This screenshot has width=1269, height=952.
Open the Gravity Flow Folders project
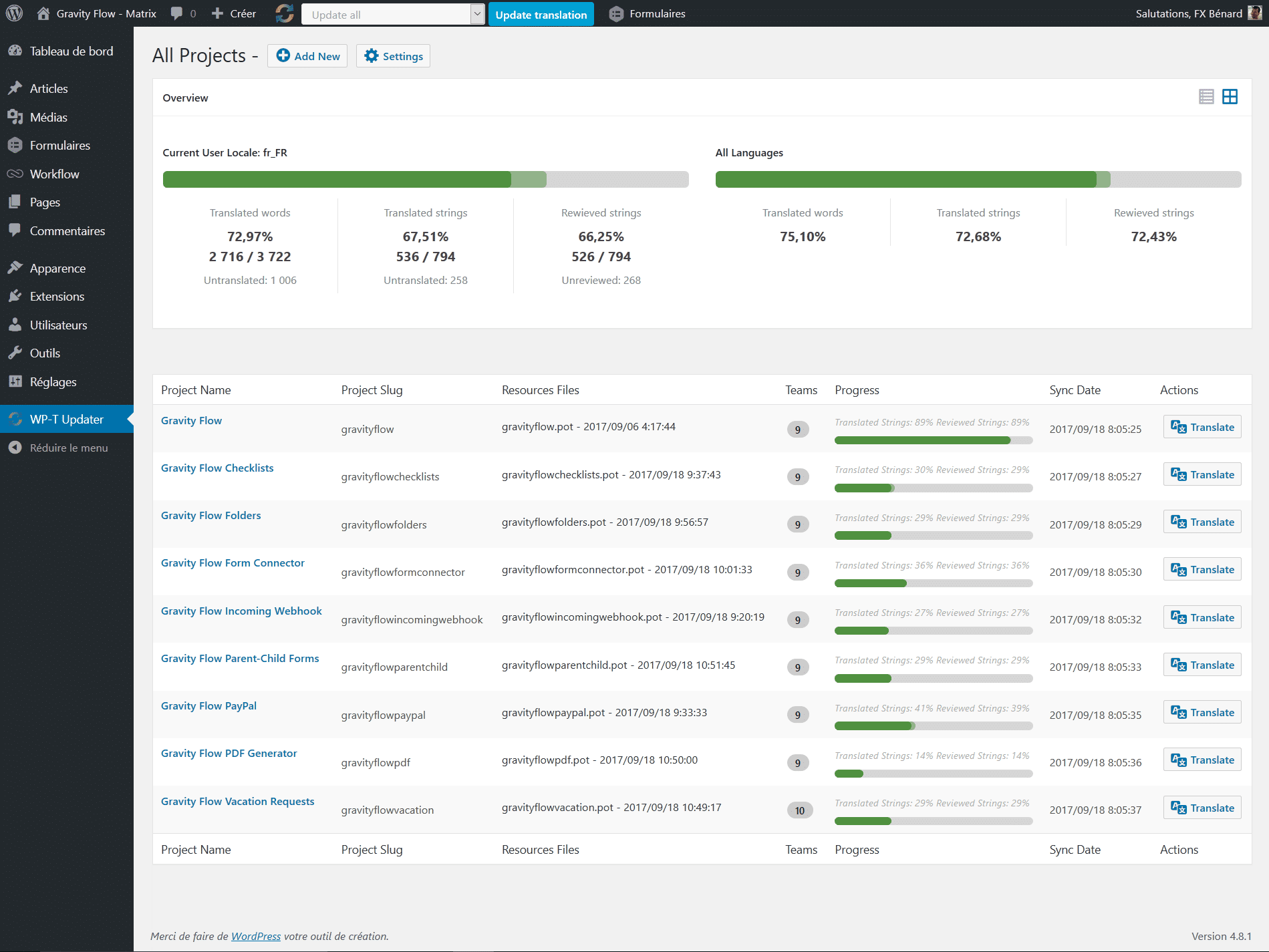point(210,515)
